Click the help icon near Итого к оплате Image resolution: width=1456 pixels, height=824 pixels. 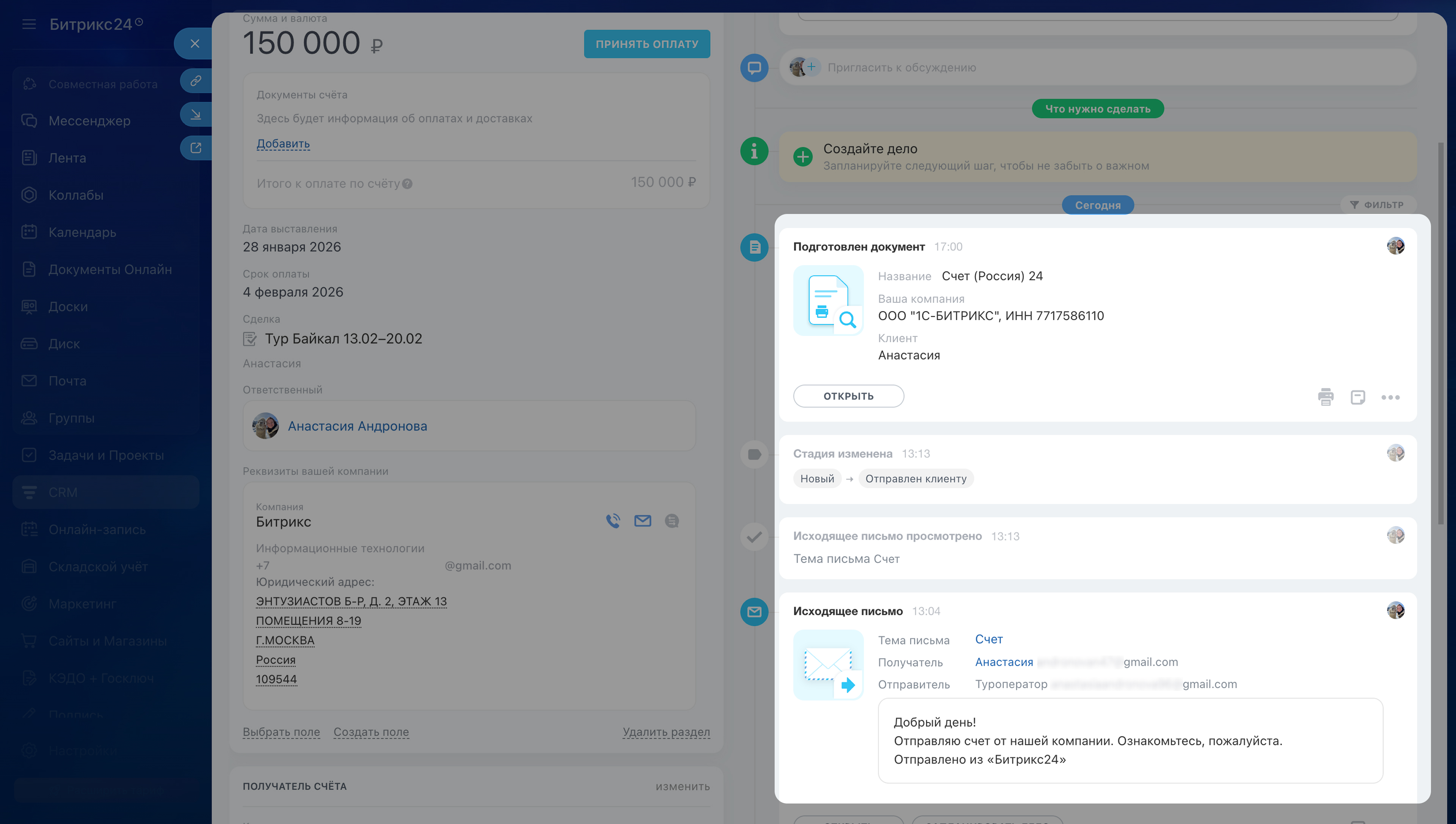coord(407,184)
